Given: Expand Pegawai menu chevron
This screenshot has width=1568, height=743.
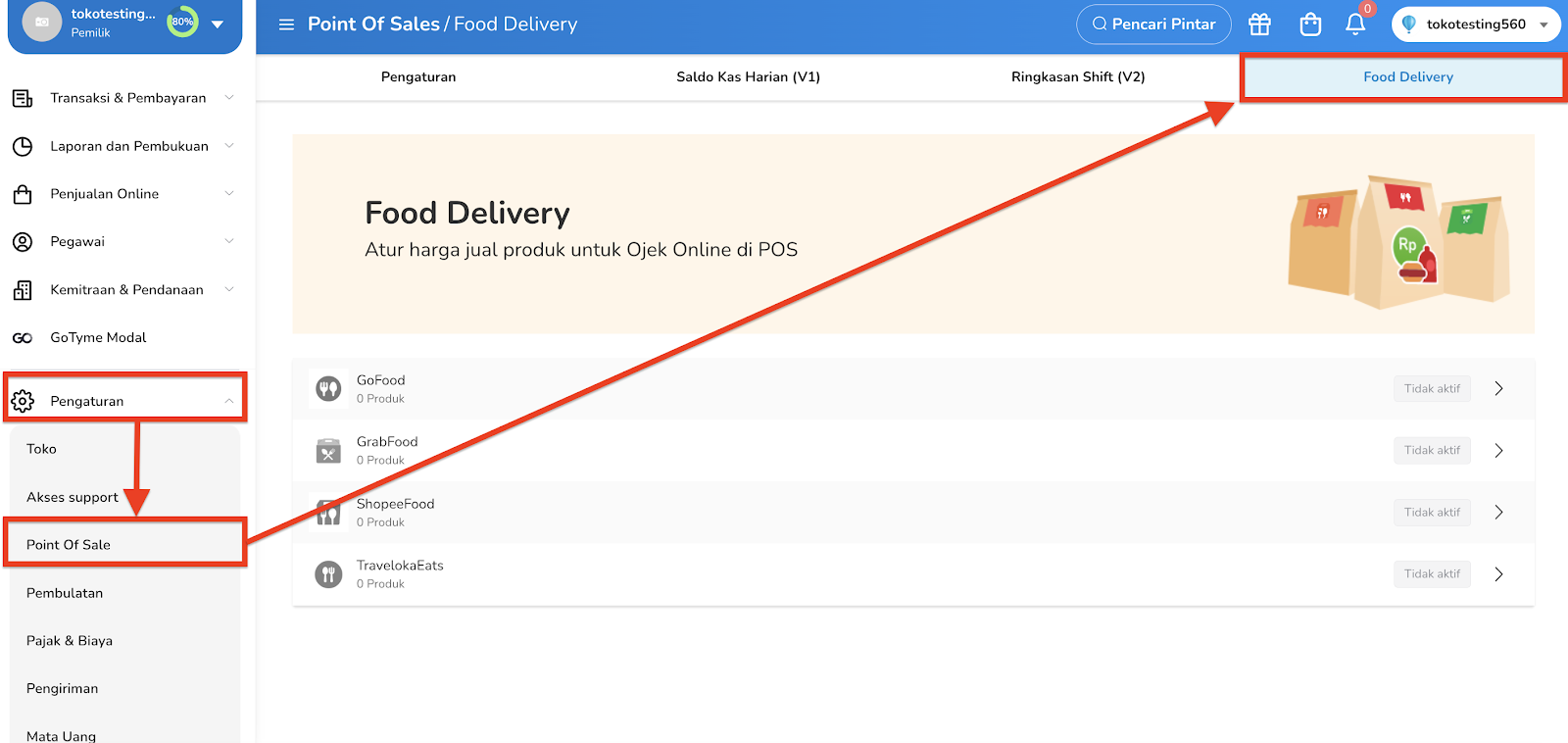Looking at the screenshot, I should [229, 240].
